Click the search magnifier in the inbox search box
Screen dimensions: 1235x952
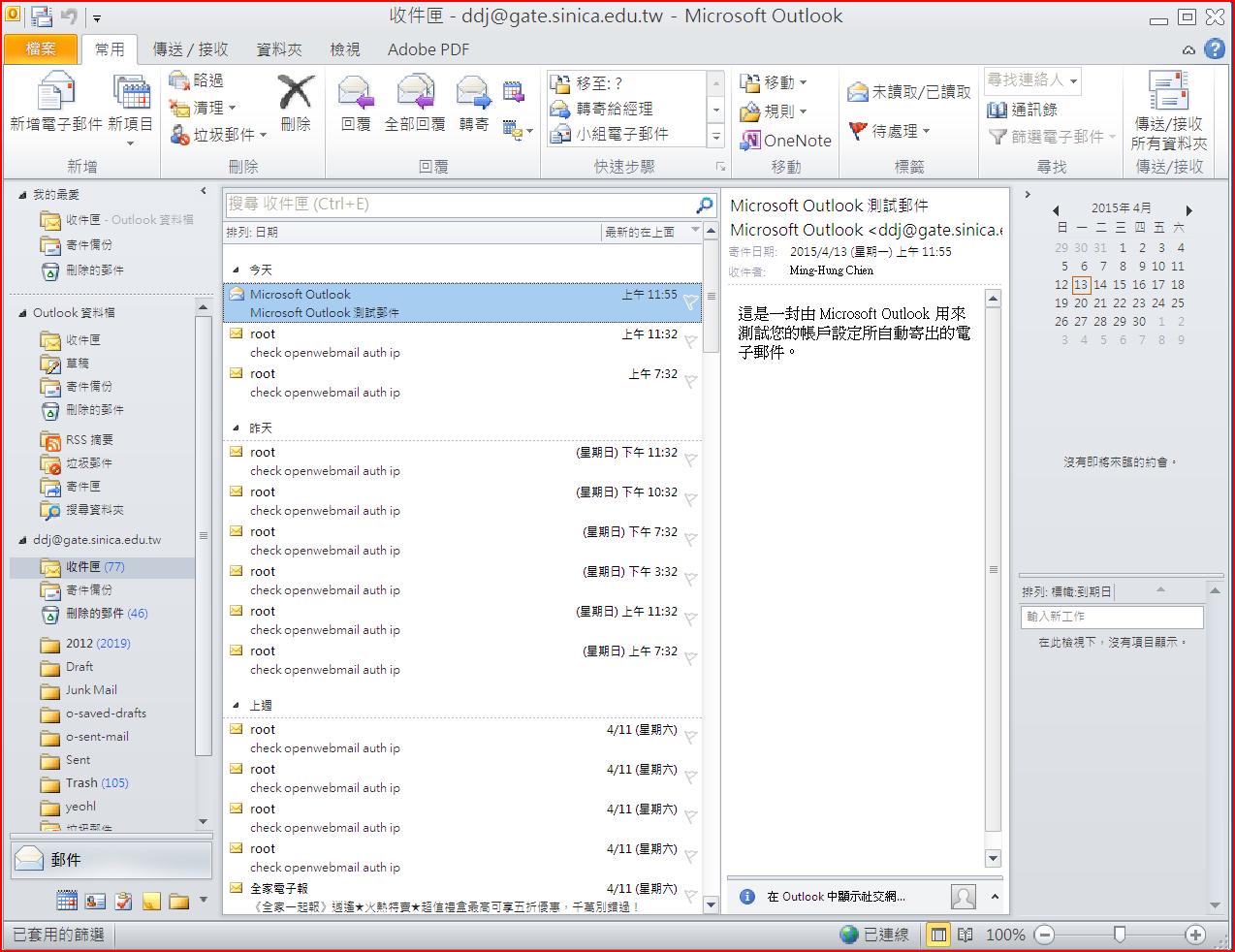coord(705,205)
